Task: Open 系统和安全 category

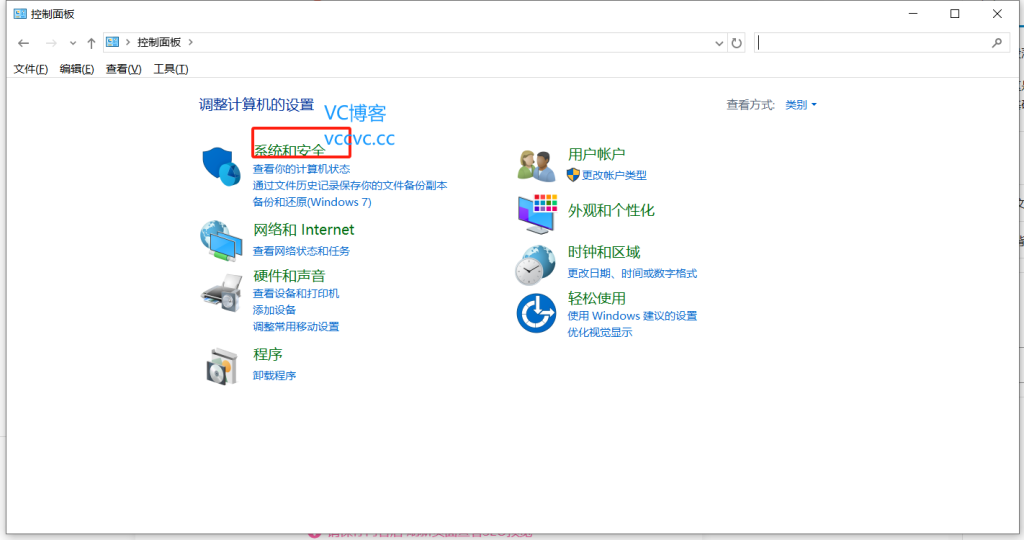Action: tap(289, 150)
